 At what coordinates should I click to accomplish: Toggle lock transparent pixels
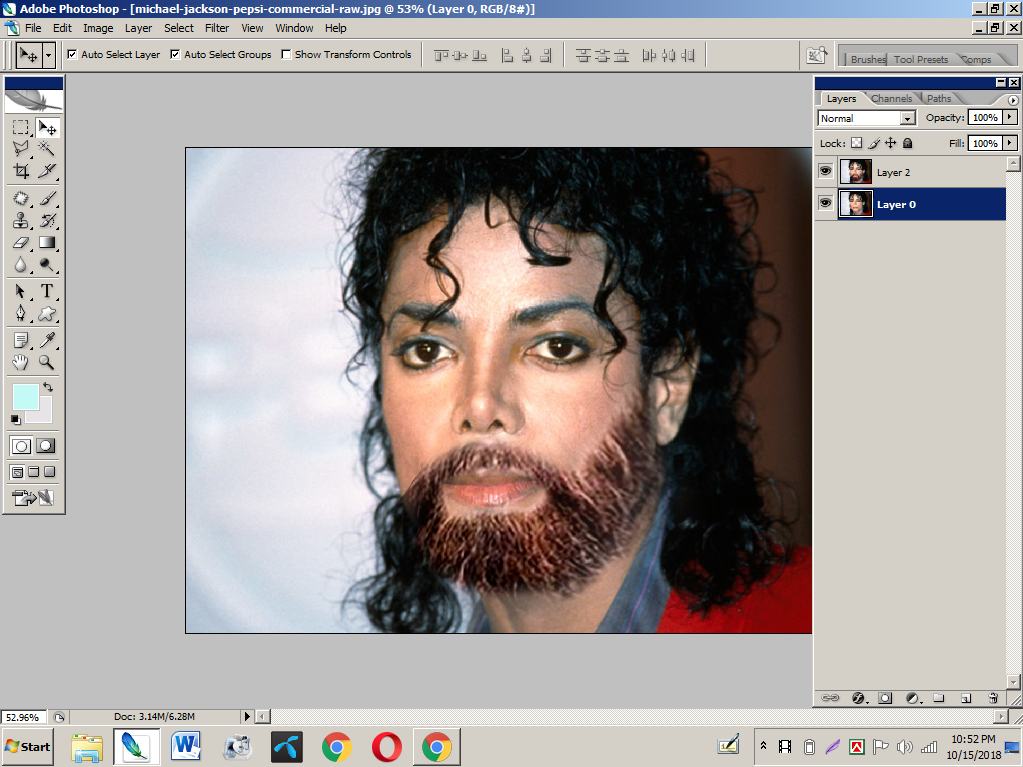click(x=857, y=143)
